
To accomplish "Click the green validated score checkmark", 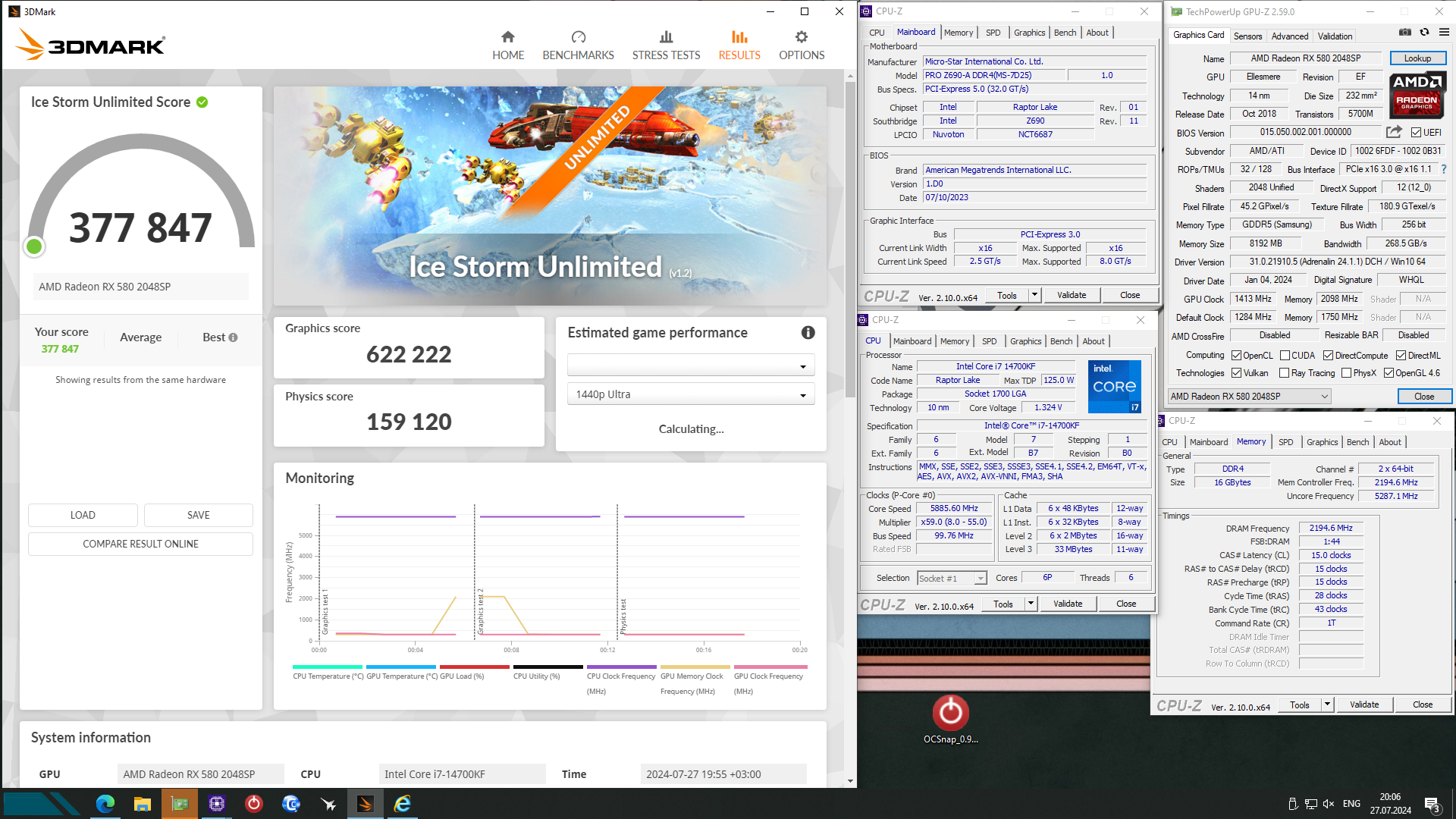I will (202, 102).
